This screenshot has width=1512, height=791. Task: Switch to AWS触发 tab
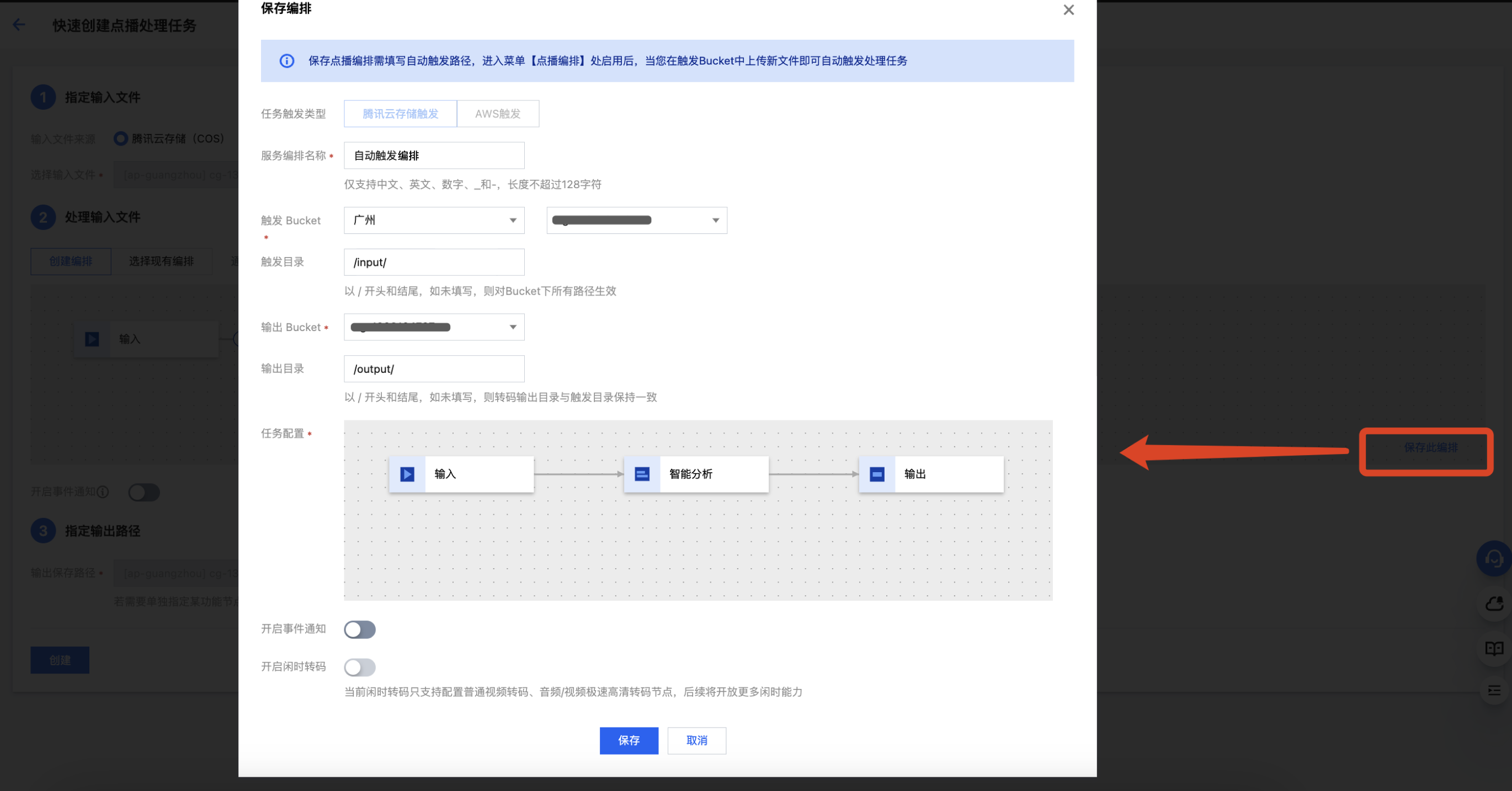pyautogui.click(x=498, y=114)
